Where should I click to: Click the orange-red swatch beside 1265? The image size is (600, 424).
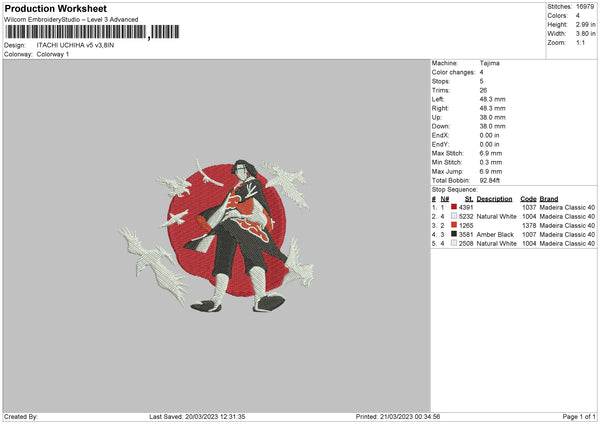(454, 225)
